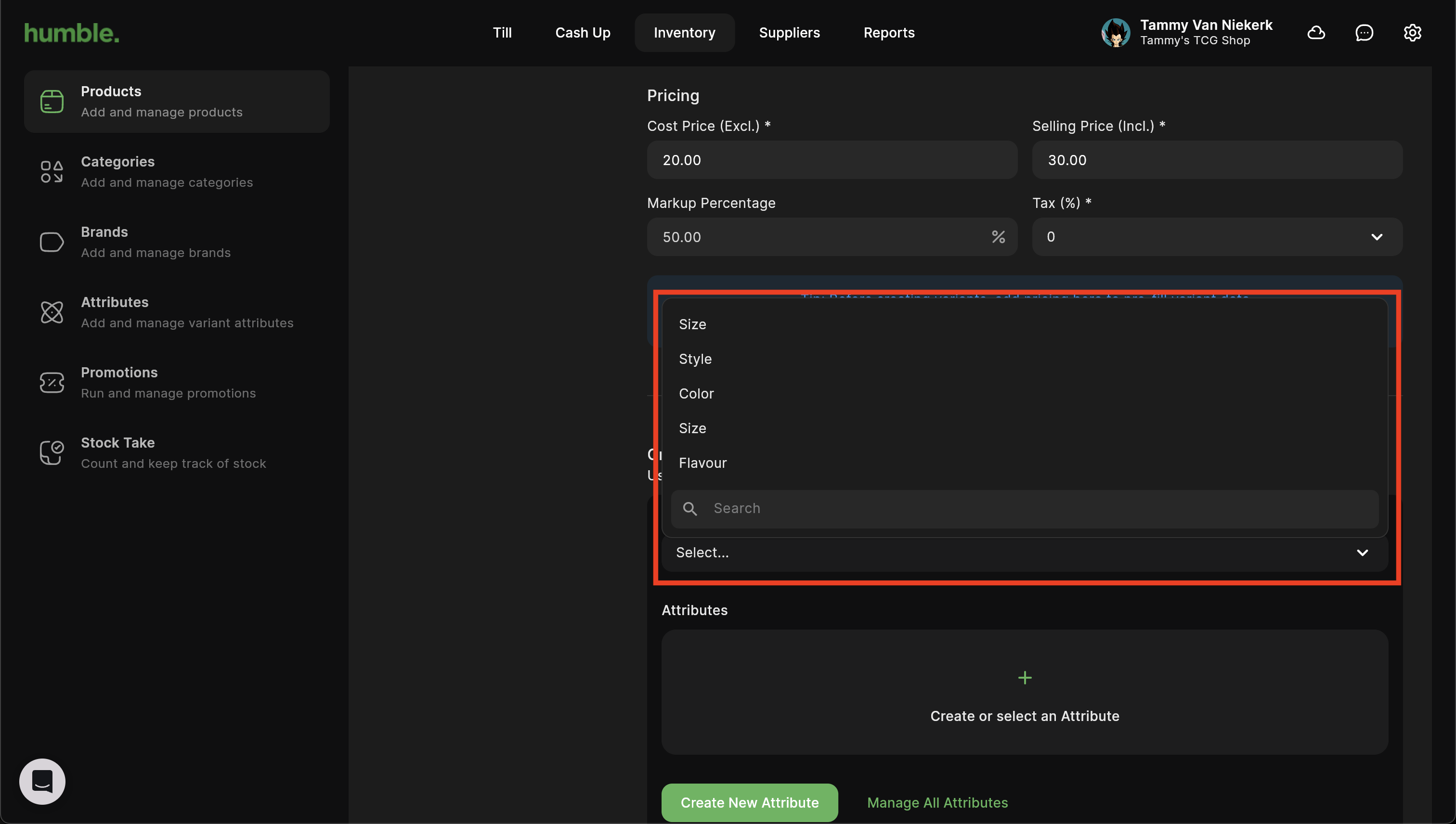Click the plus to add an Attribute
Viewport: 1456px width, 824px height.
(1025, 677)
